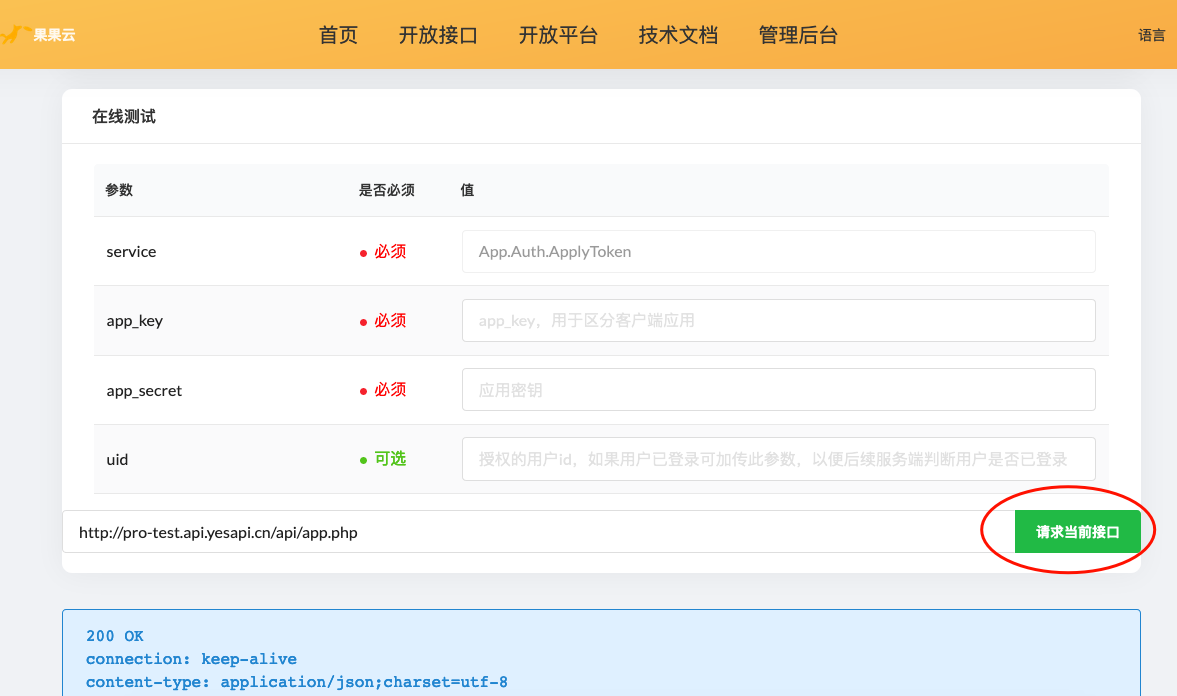Open the 管理后台 navigation link
Screen dimensions: 1177x696
point(798,35)
